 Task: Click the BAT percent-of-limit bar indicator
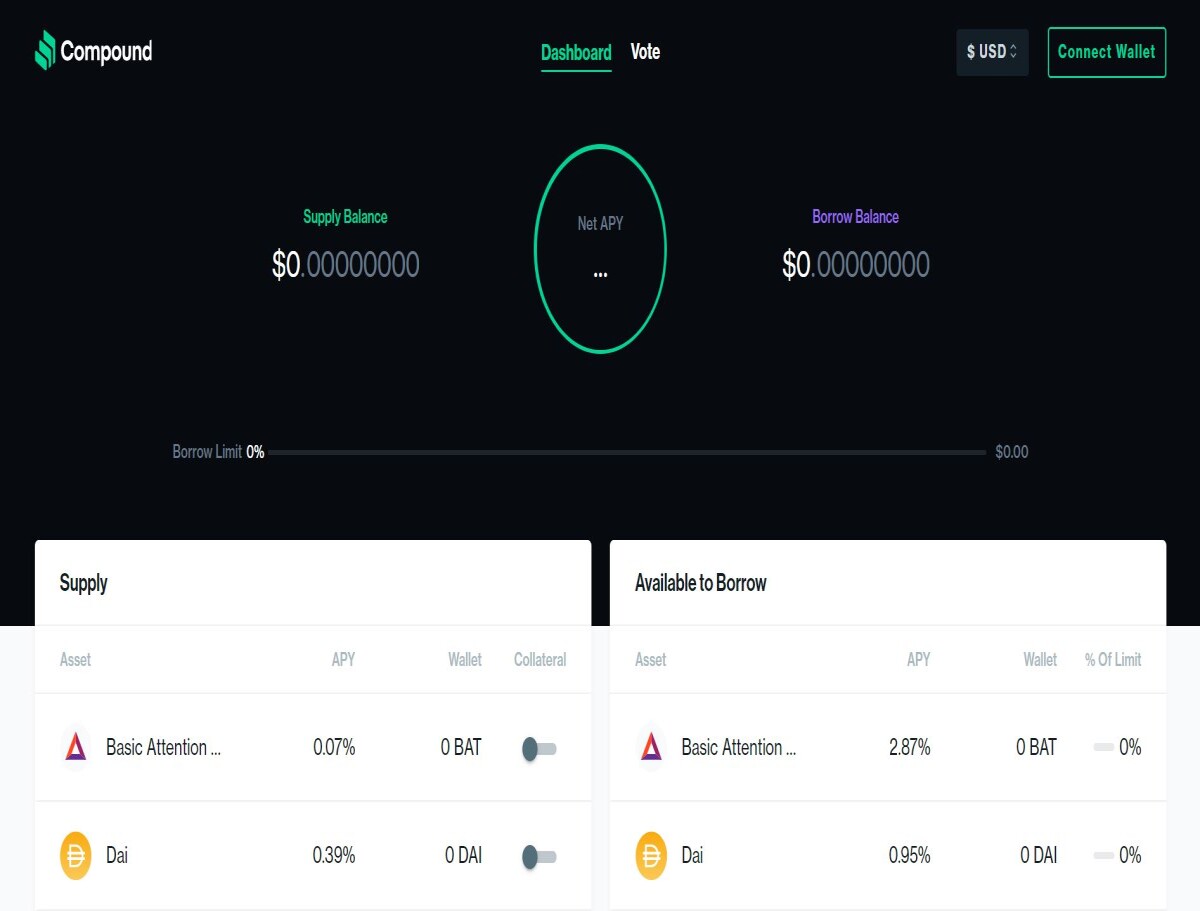point(1103,747)
